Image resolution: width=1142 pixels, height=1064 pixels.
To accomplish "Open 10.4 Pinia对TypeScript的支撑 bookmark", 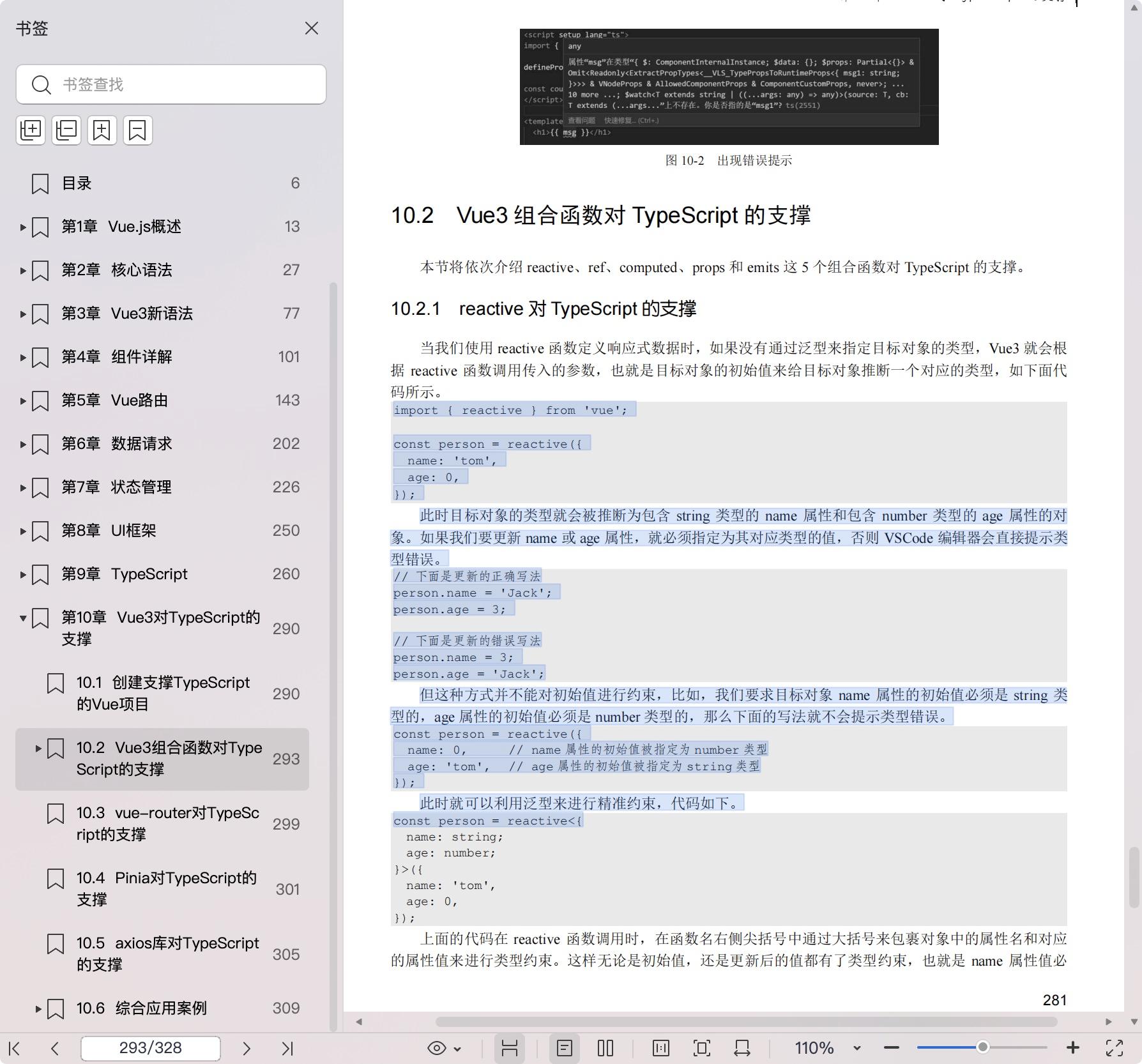I will coord(167,889).
